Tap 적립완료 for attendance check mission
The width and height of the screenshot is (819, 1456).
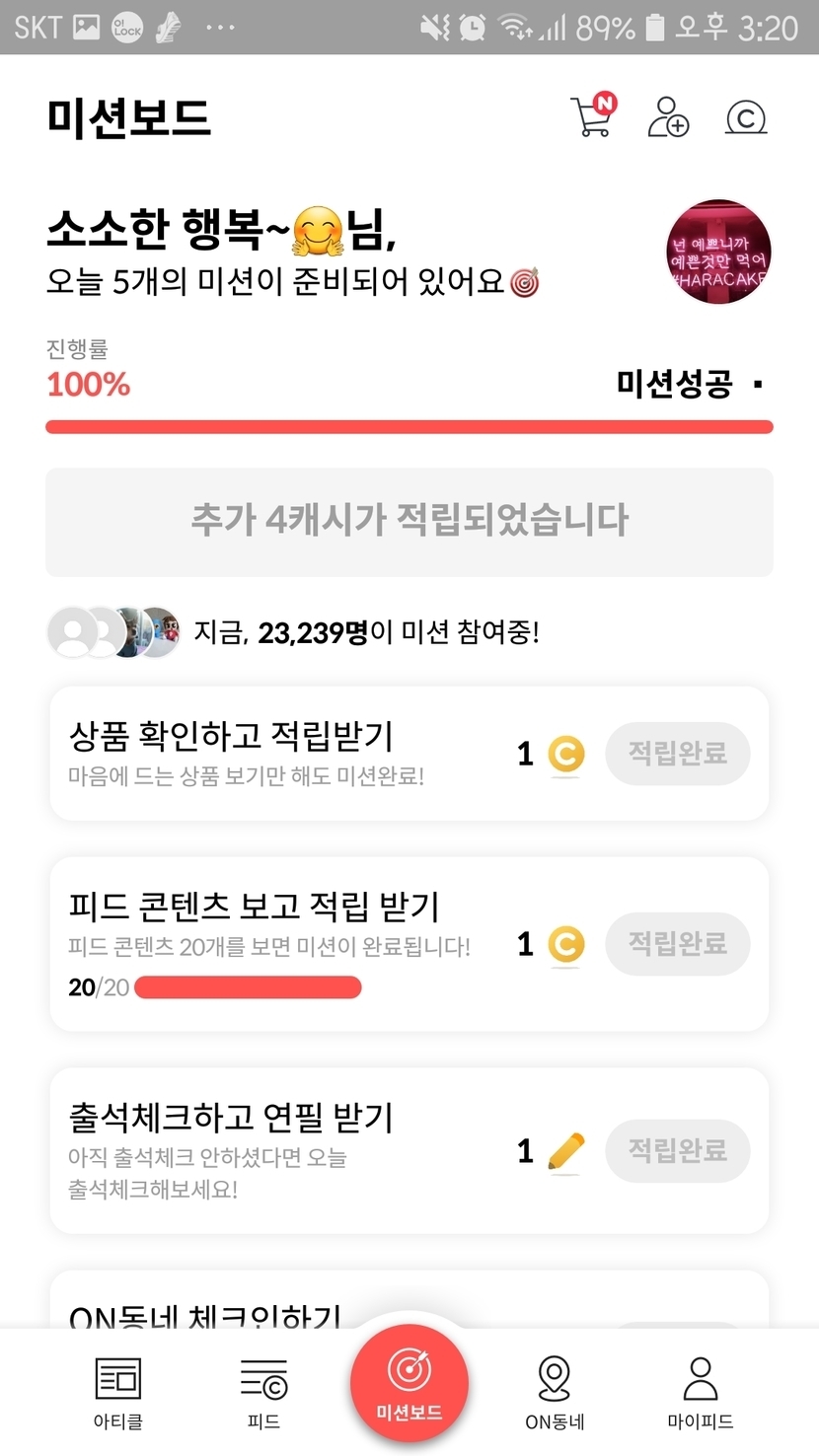pyautogui.click(x=678, y=1150)
